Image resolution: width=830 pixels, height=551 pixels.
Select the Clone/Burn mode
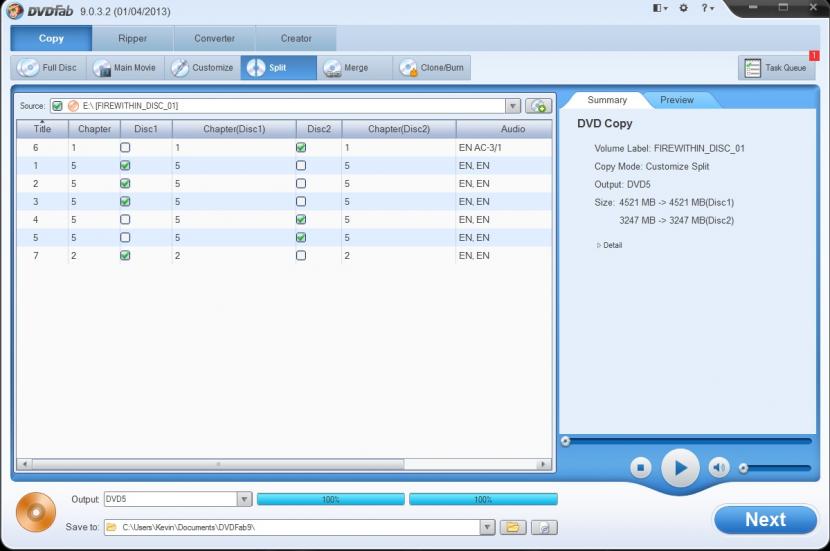(431, 68)
